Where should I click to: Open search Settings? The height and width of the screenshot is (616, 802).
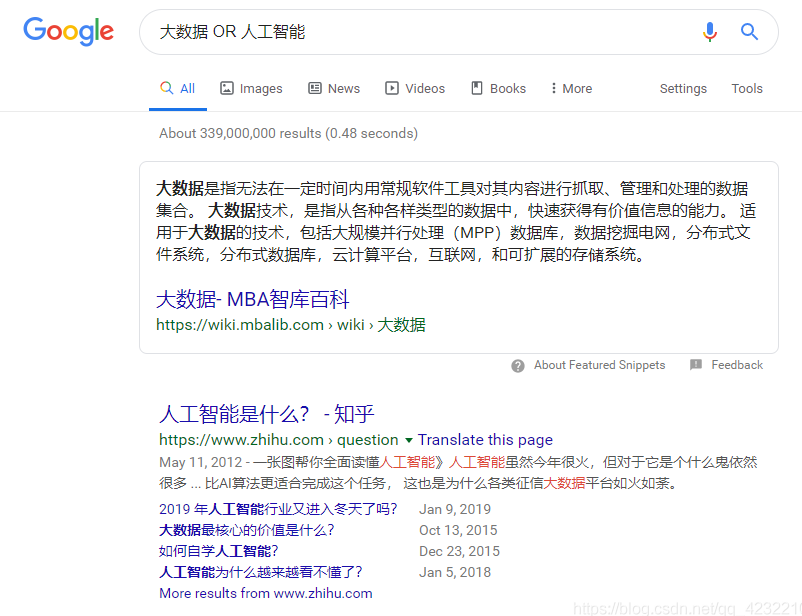pos(683,89)
